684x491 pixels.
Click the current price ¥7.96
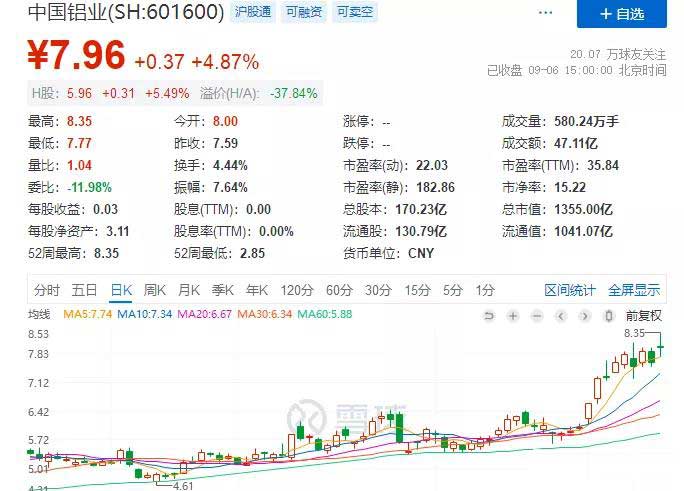click(76, 55)
